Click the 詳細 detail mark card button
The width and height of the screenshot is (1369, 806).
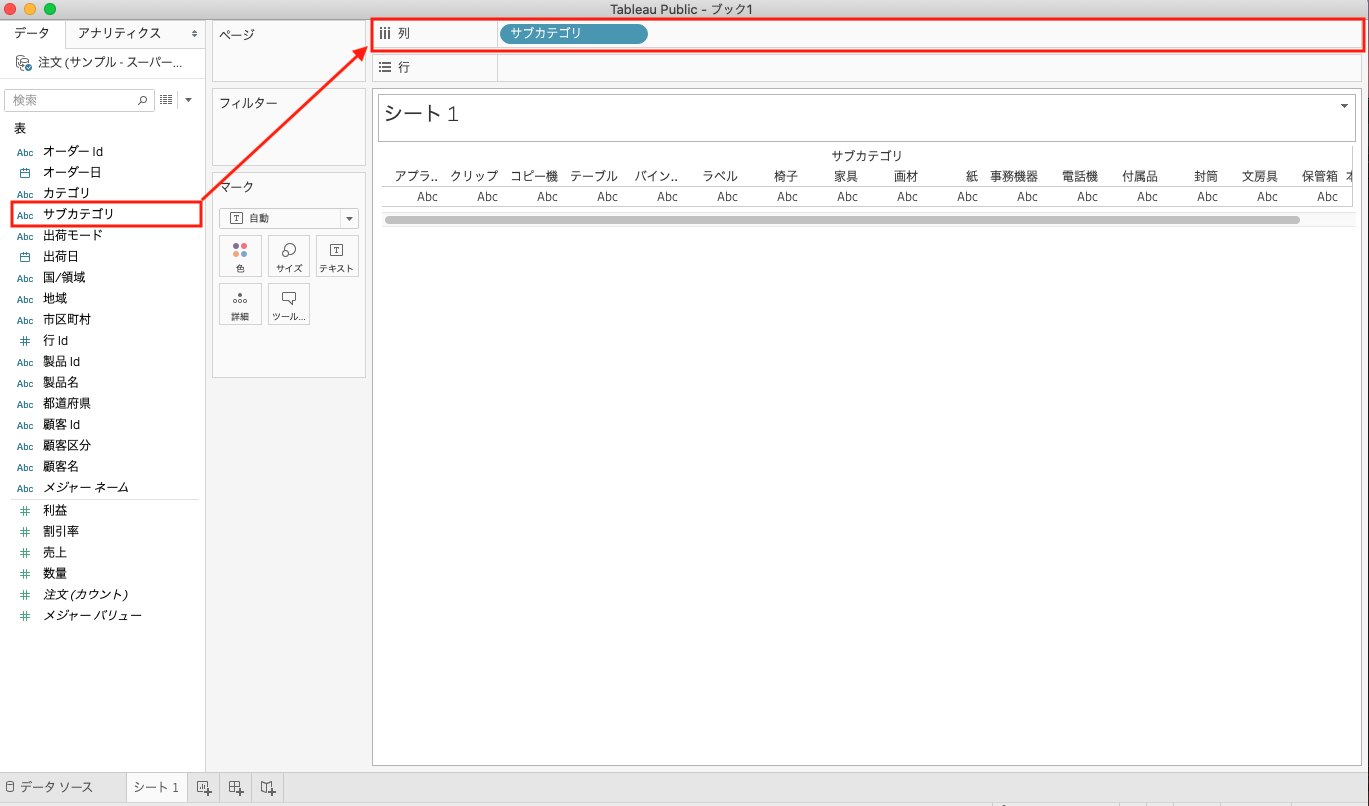point(240,304)
